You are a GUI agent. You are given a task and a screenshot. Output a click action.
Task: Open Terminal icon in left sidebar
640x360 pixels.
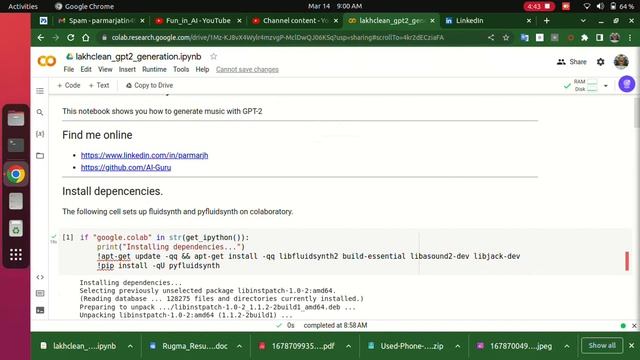point(40,310)
